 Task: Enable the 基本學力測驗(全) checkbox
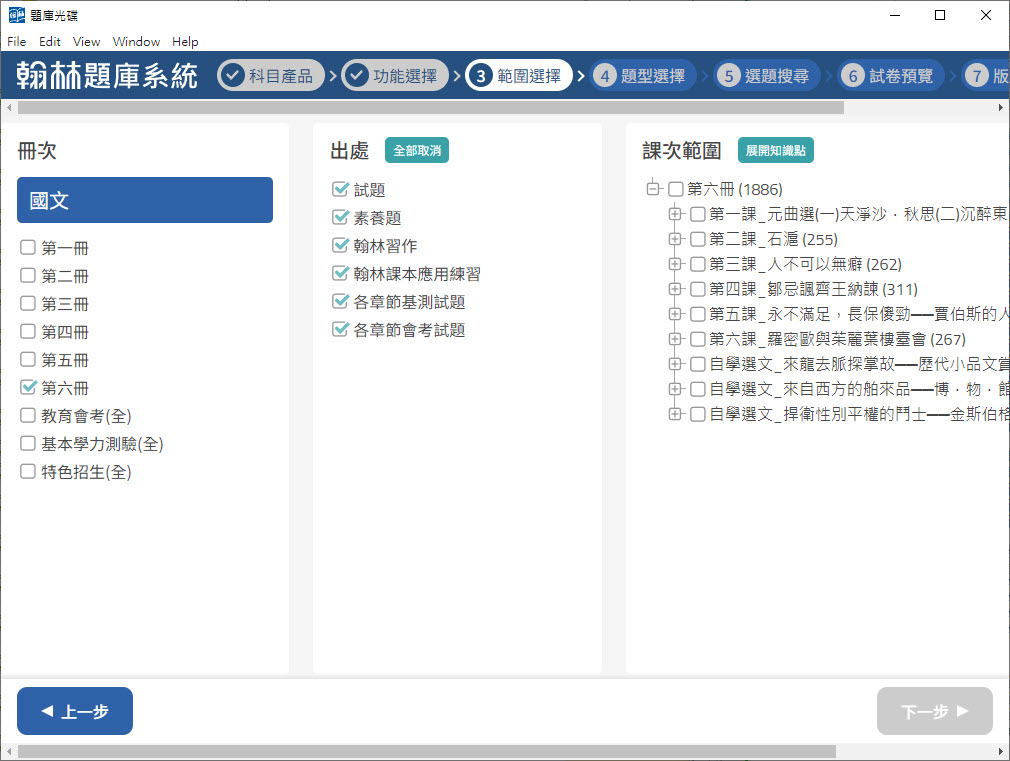[x=28, y=443]
